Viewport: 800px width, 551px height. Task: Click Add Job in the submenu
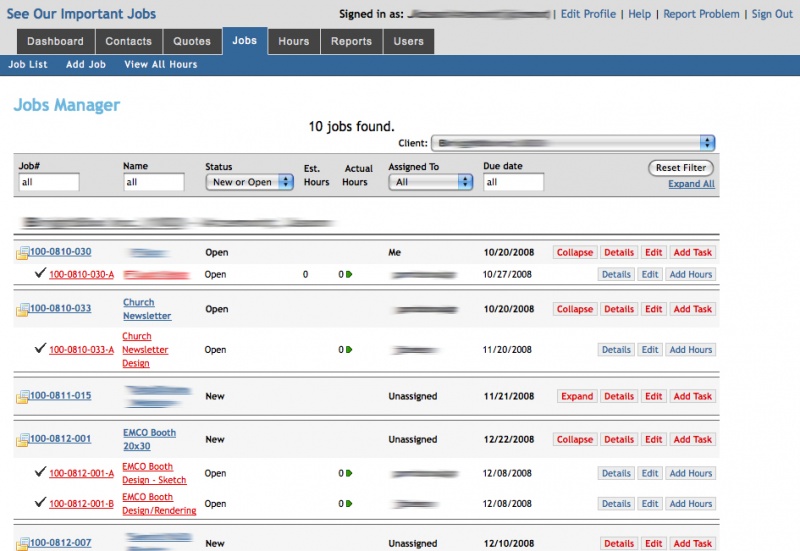point(86,64)
